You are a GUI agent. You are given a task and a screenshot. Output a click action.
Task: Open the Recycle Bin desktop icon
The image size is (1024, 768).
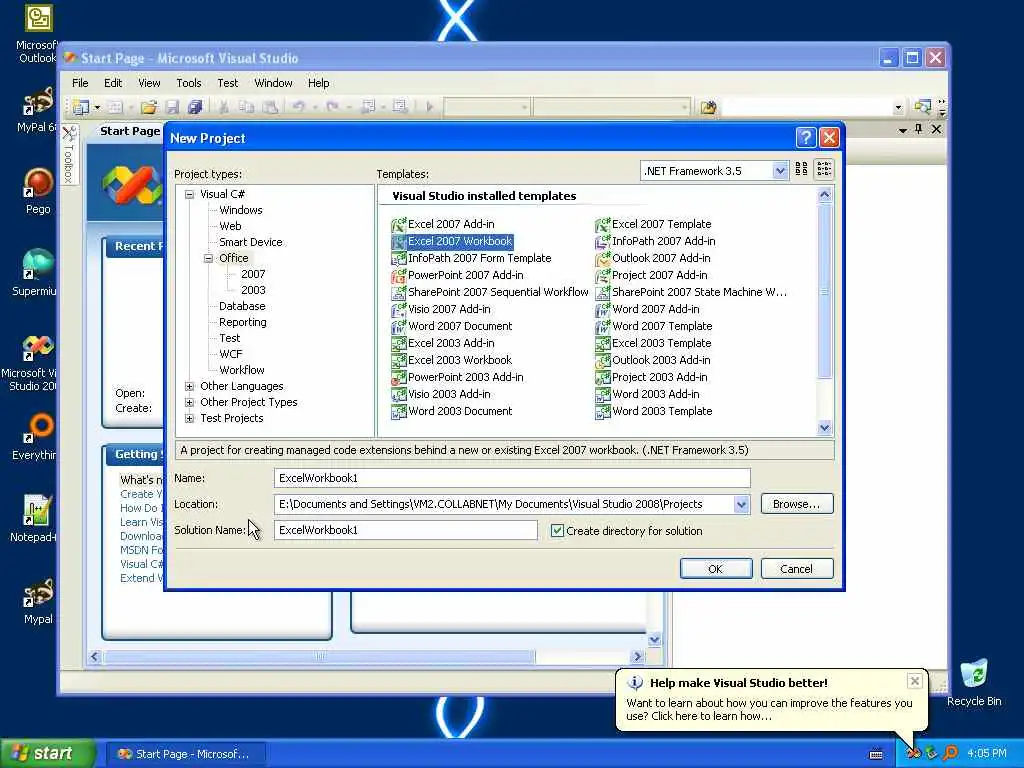tap(974, 683)
